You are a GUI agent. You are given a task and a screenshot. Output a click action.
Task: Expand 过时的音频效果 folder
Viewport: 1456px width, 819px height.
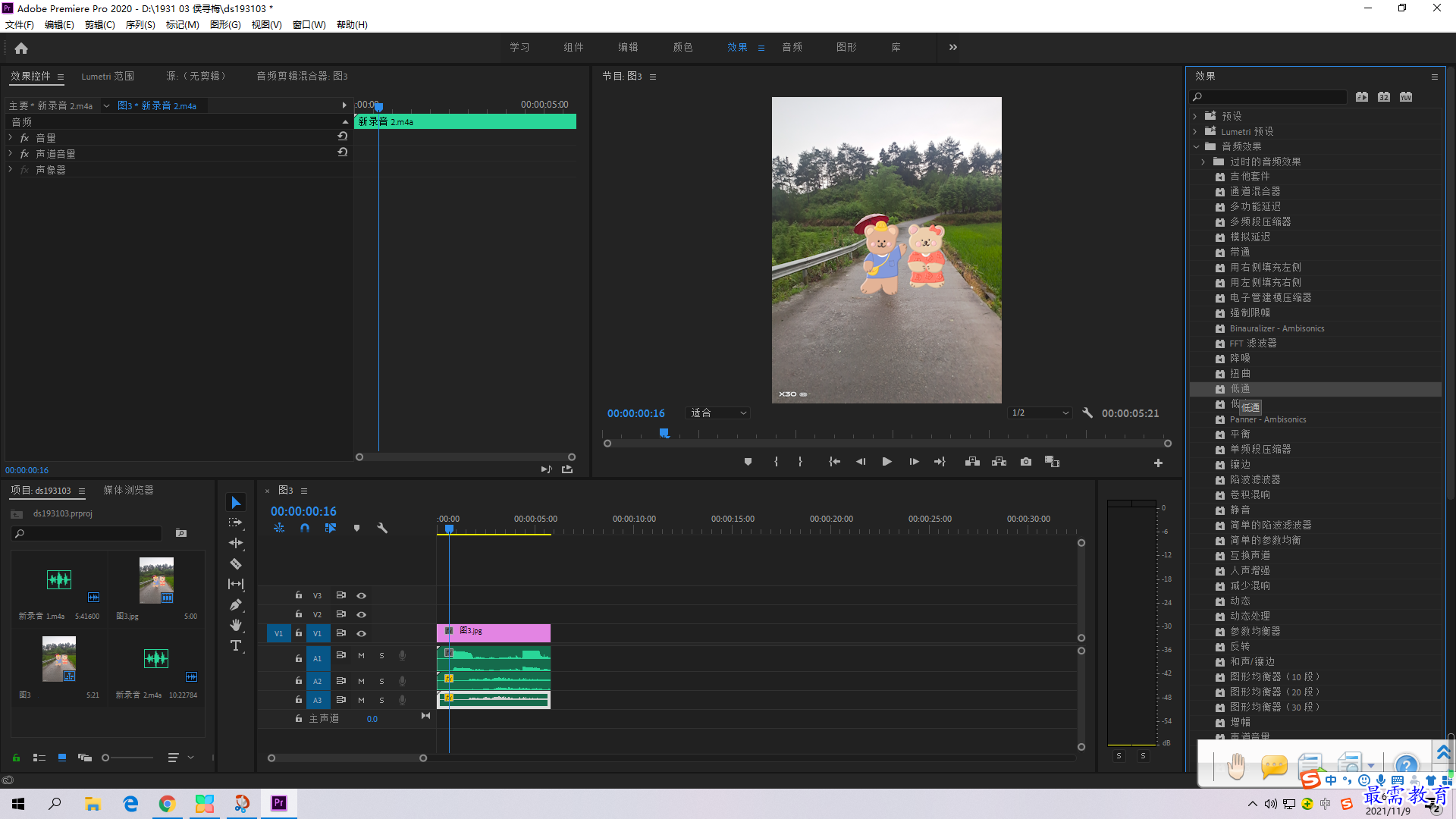click(1203, 162)
